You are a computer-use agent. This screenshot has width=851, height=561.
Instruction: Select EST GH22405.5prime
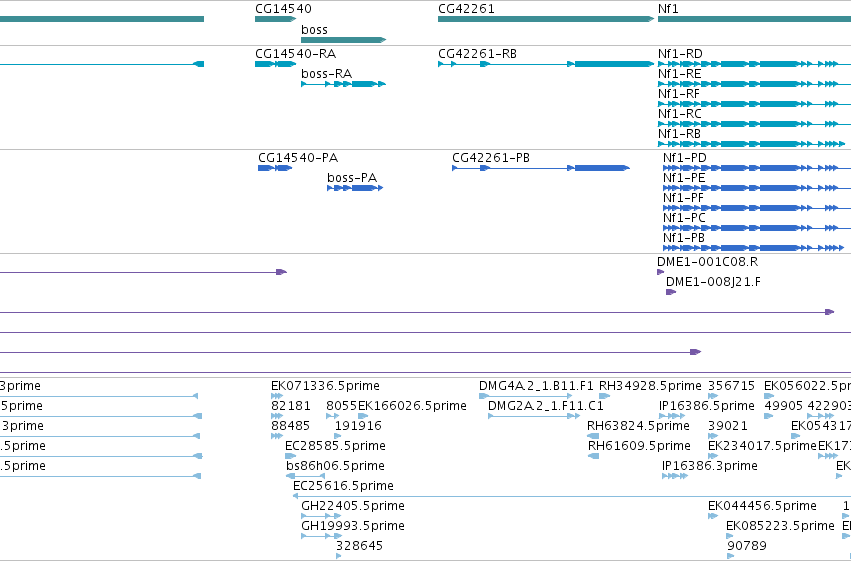321,517
